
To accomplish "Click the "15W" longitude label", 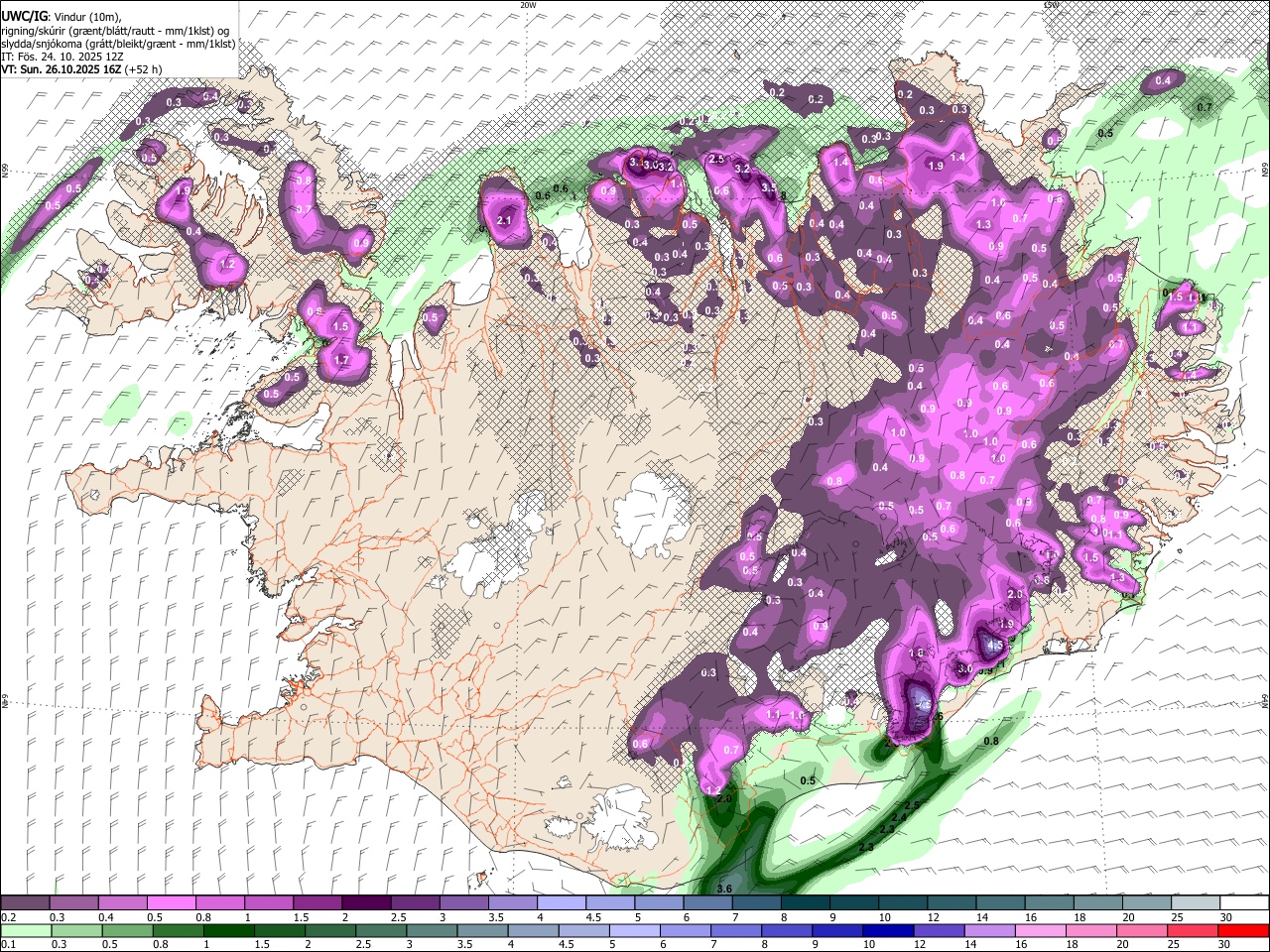I will [x=1051, y=5].
